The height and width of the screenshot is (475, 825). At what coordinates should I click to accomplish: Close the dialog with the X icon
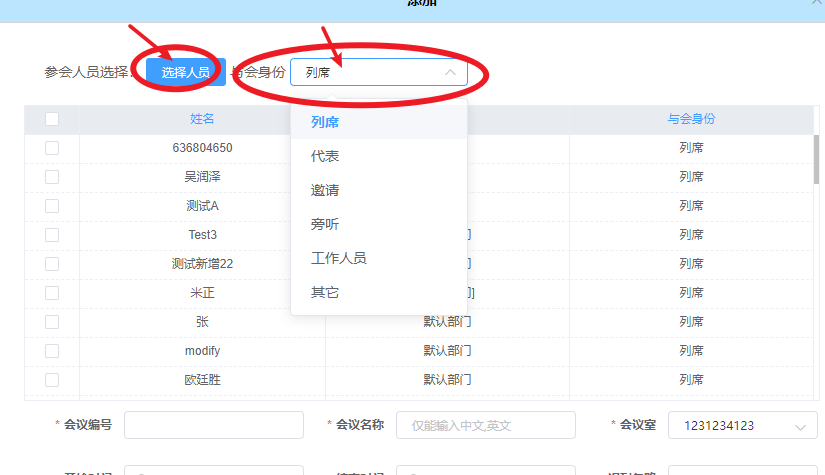(x=816, y=3)
